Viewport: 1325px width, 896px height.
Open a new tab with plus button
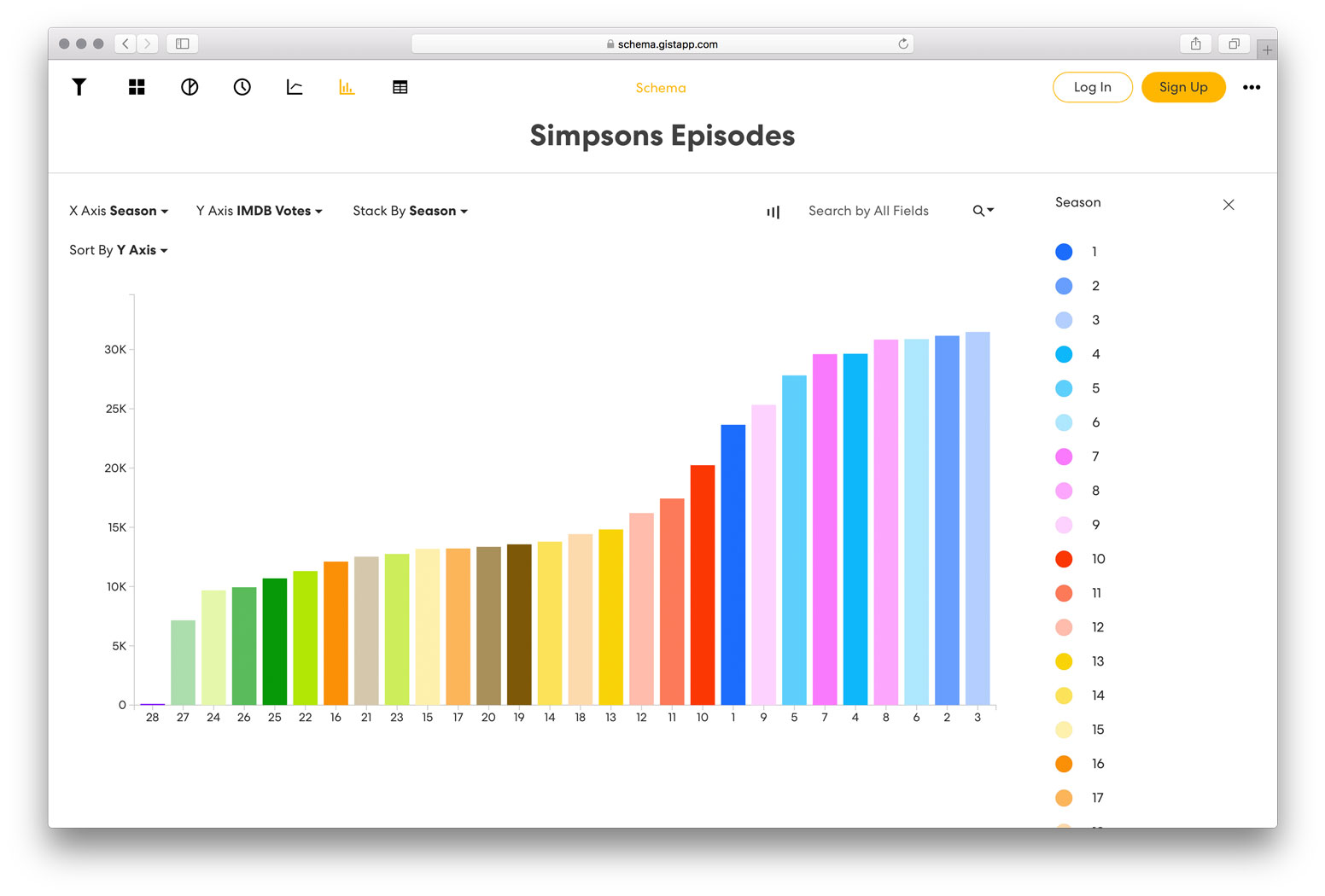(x=1267, y=50)
